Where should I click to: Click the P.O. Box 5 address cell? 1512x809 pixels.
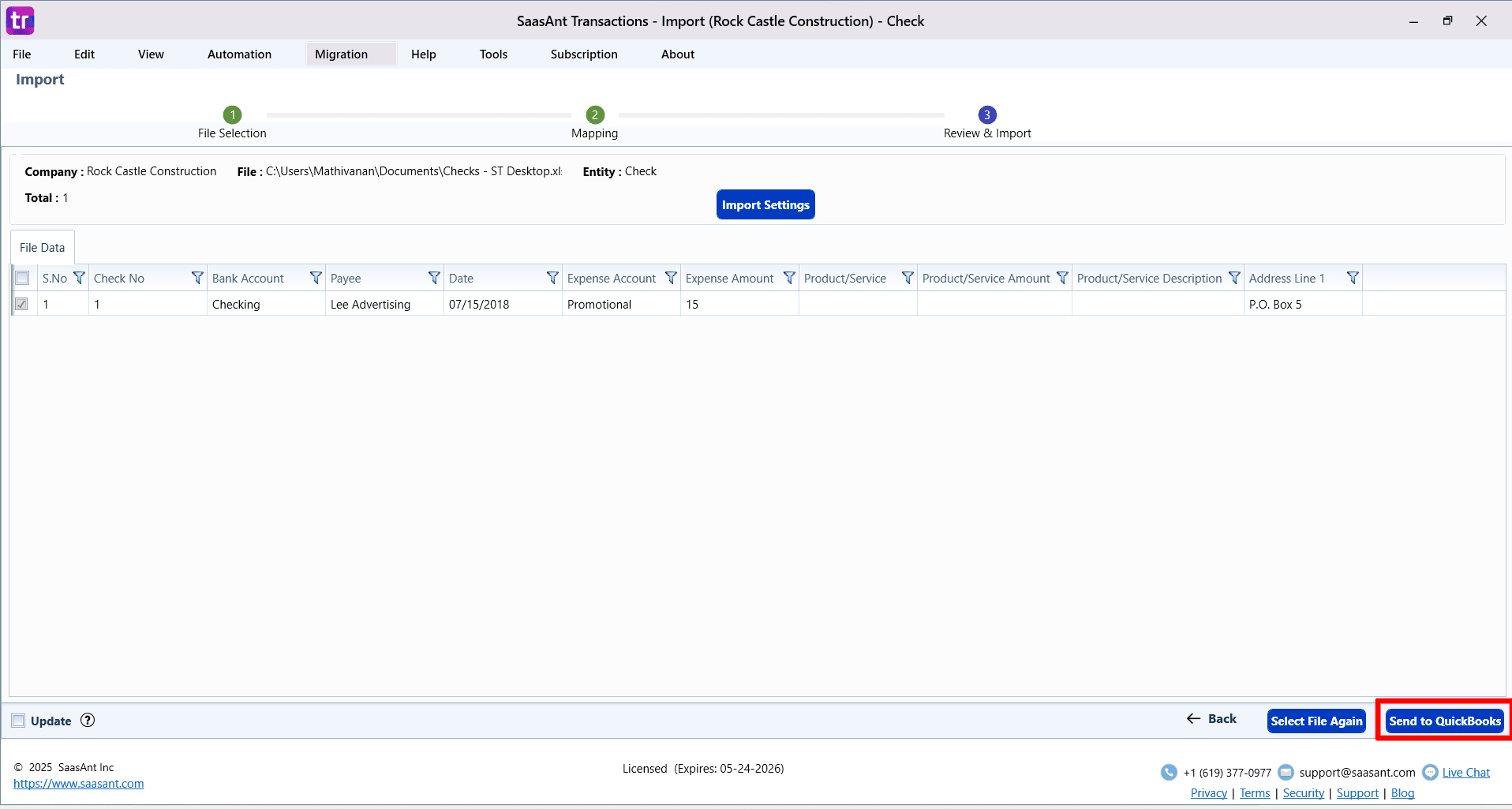point(1304,304)
